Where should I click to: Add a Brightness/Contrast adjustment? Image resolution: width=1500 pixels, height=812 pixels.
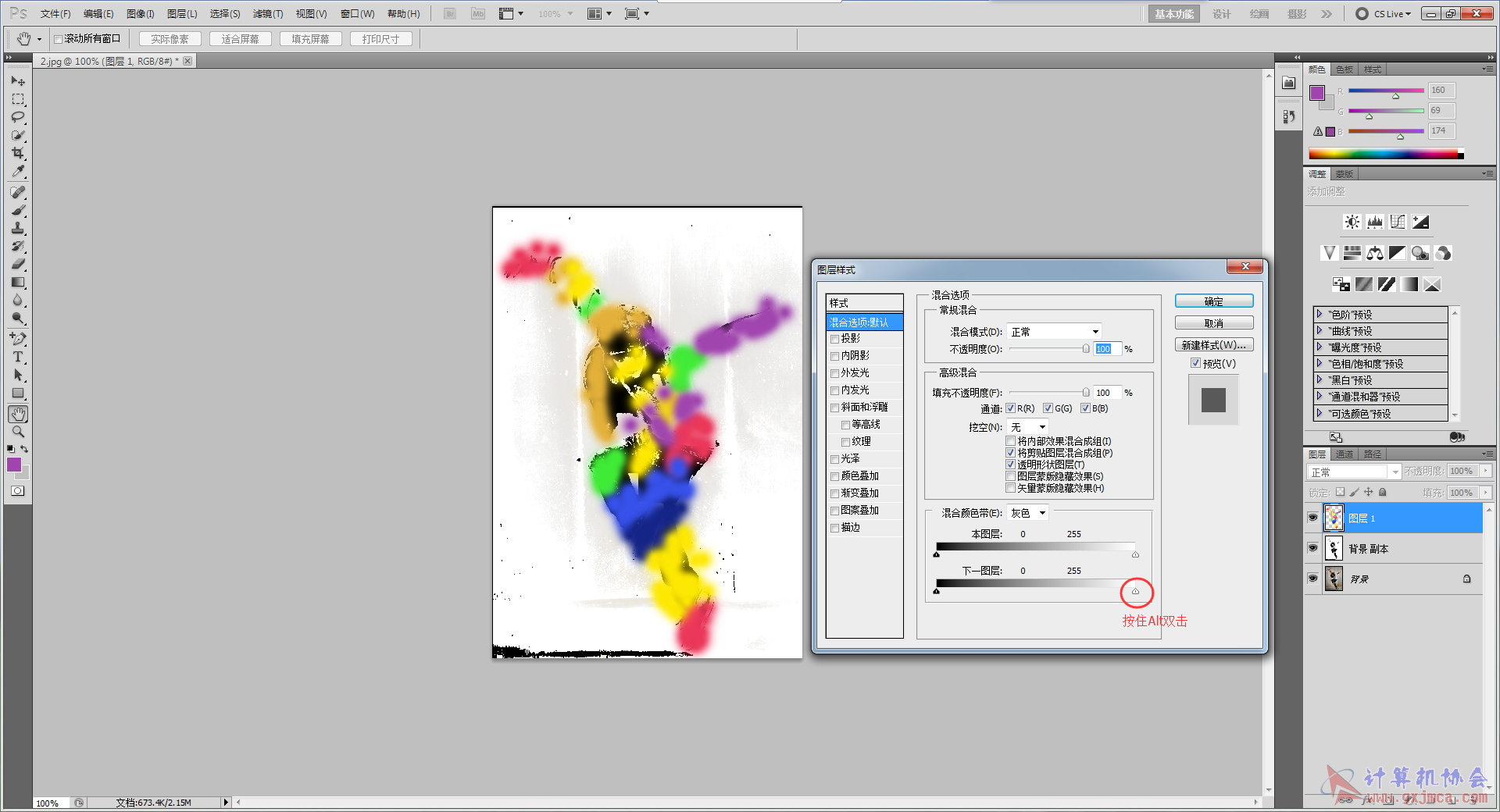pyautogui.click(x=1352, y=222)
